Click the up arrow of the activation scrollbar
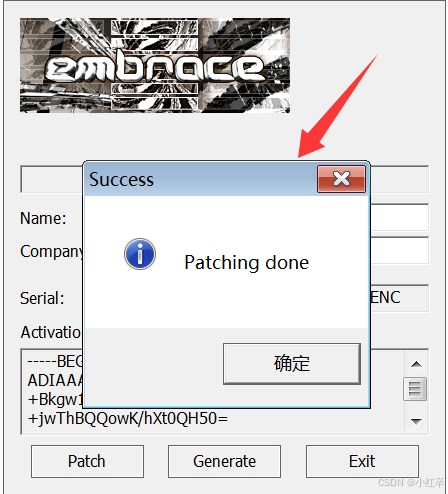 pyautogui.click(x=416, y=364)
